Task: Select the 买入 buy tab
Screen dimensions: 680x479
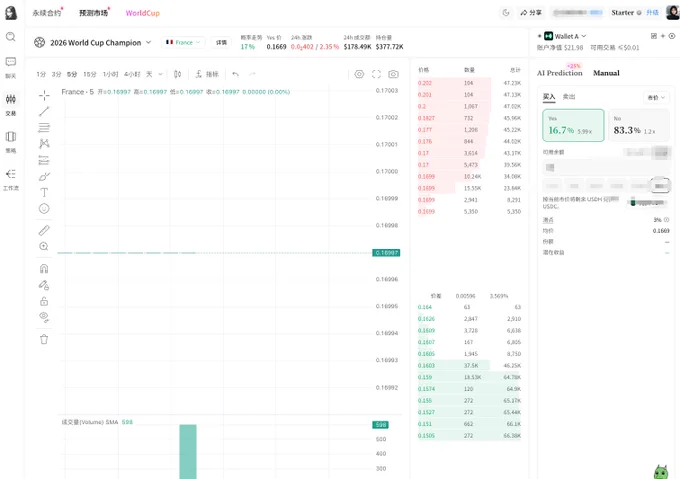Action: click(x=549, y=97)
